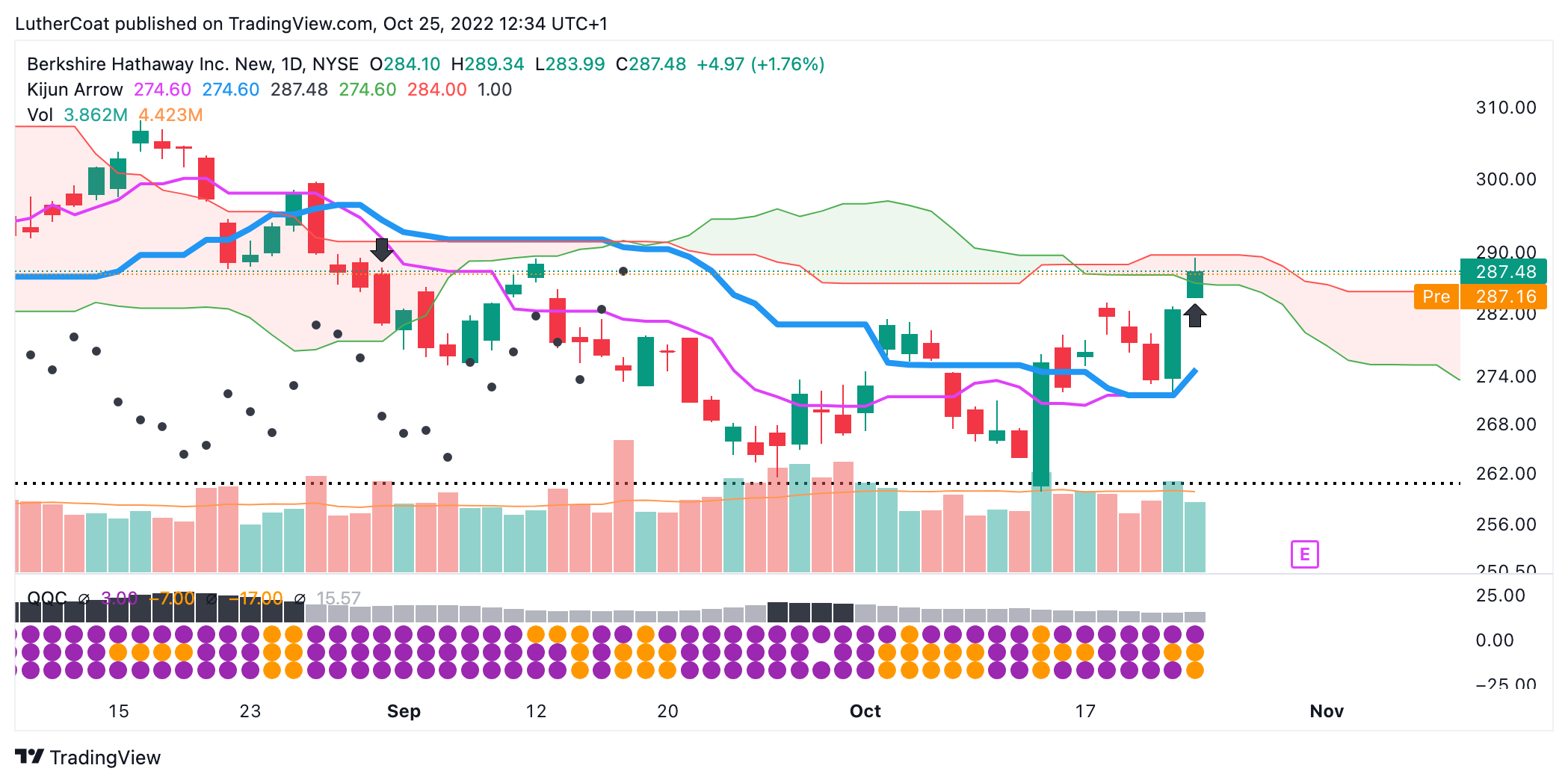Screen dimensions: 1568x783
Task: Click the Berkshire Hathaway symbol title
Action: coord(192,64)
